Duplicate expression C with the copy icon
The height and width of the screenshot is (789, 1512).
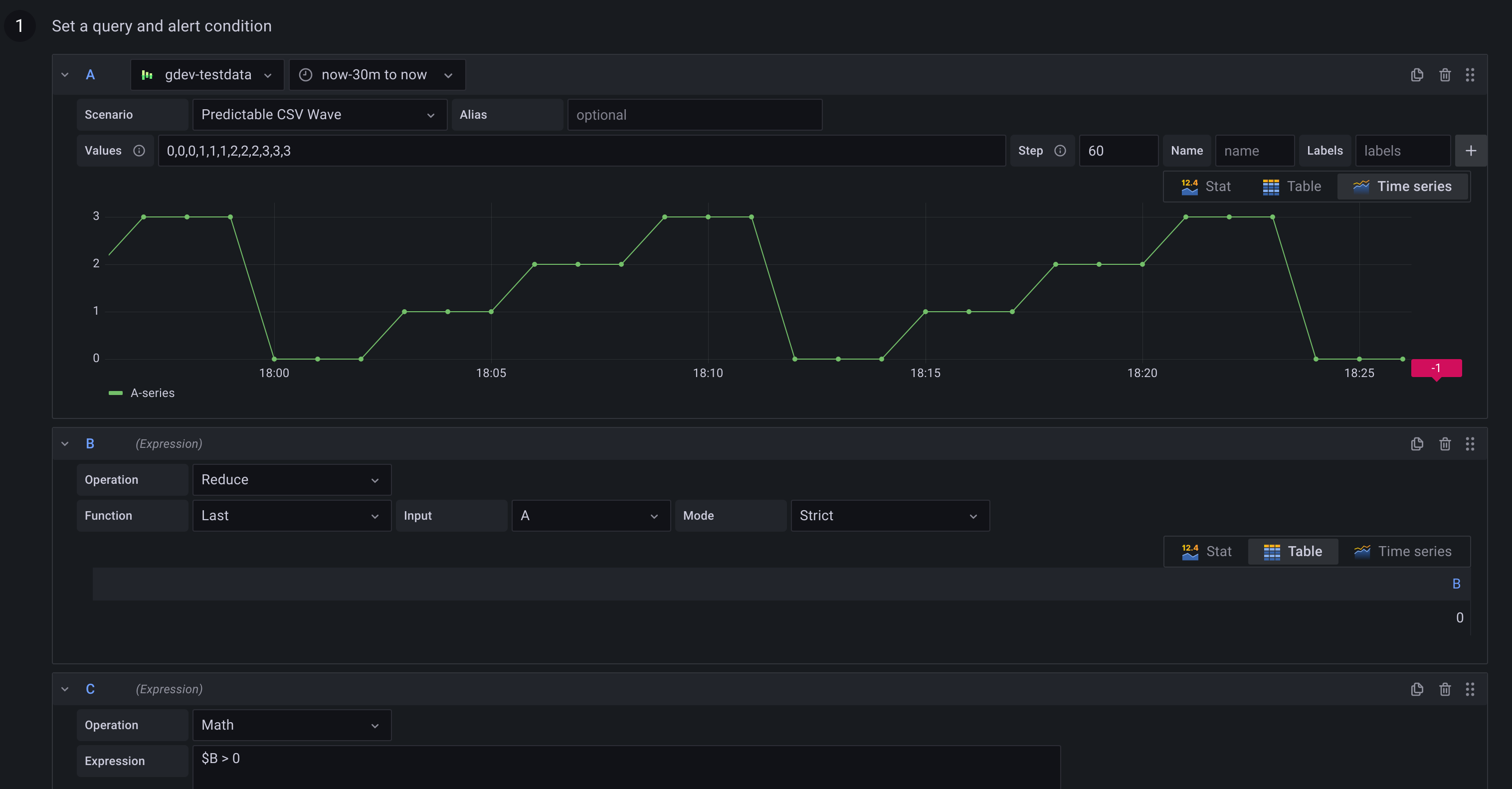pyautogui.click(x=1417, y=689)
